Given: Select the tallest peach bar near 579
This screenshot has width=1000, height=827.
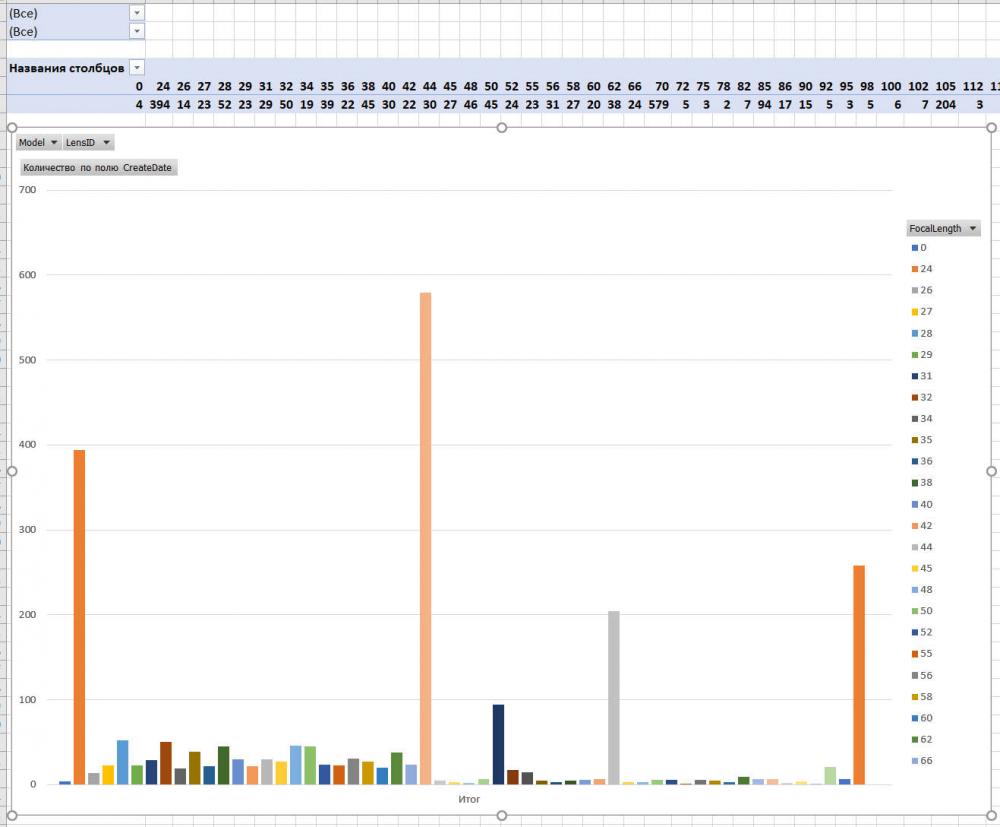Looking at the screenshot, I should point(425,539).
